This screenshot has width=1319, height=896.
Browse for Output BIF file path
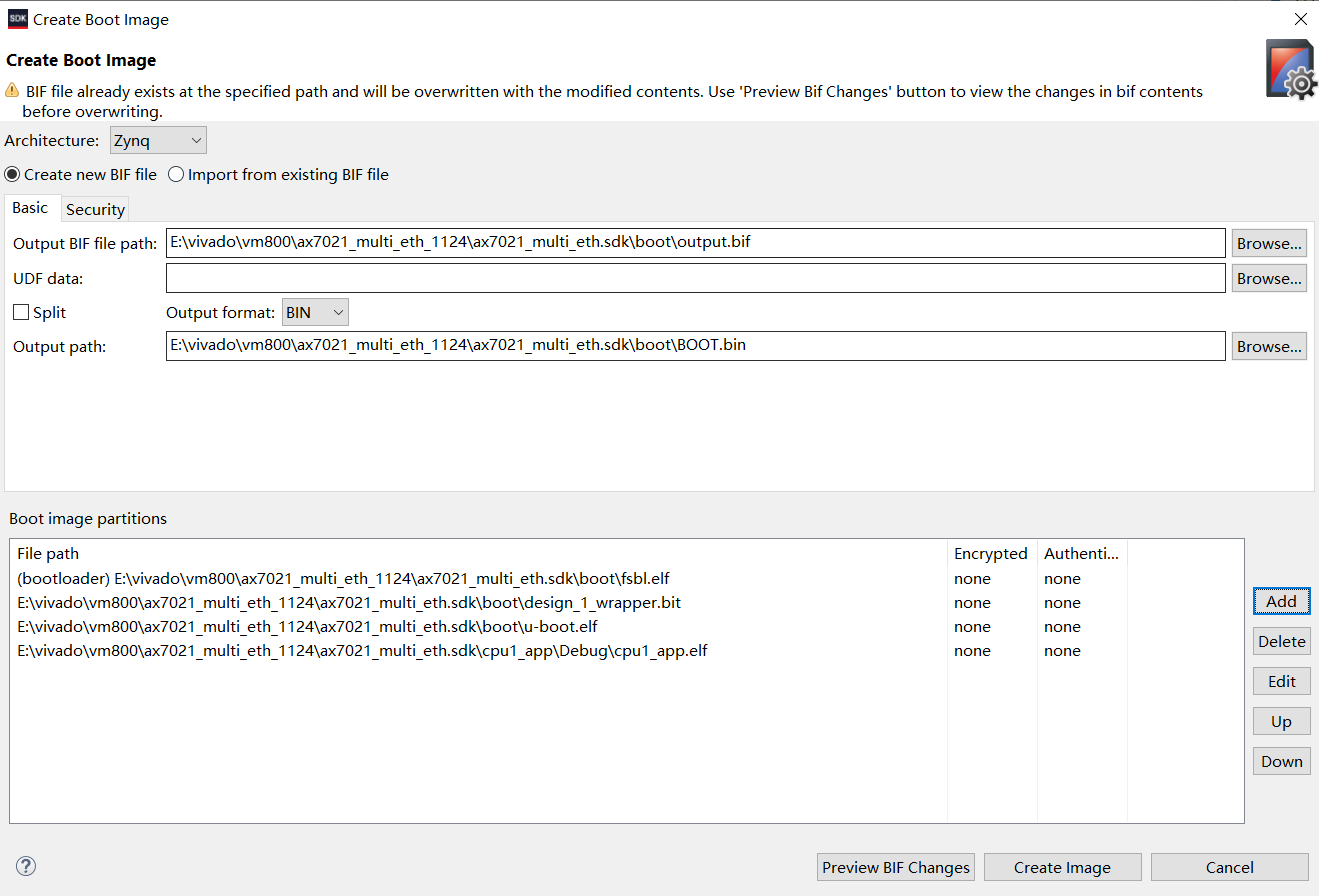coord(1269,243)
